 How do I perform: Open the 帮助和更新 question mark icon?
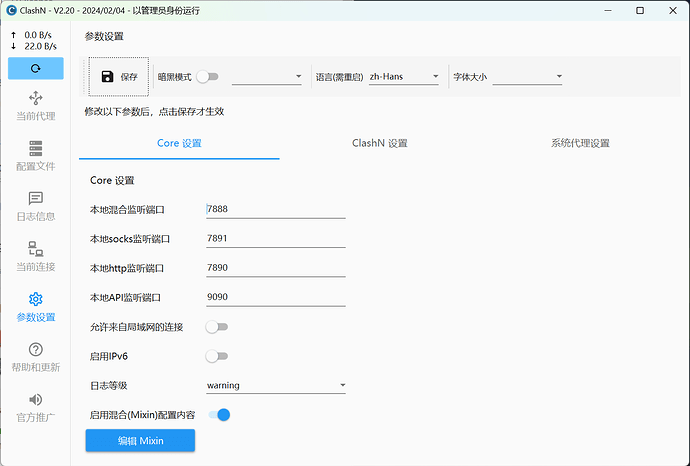[x=36, y=349]
